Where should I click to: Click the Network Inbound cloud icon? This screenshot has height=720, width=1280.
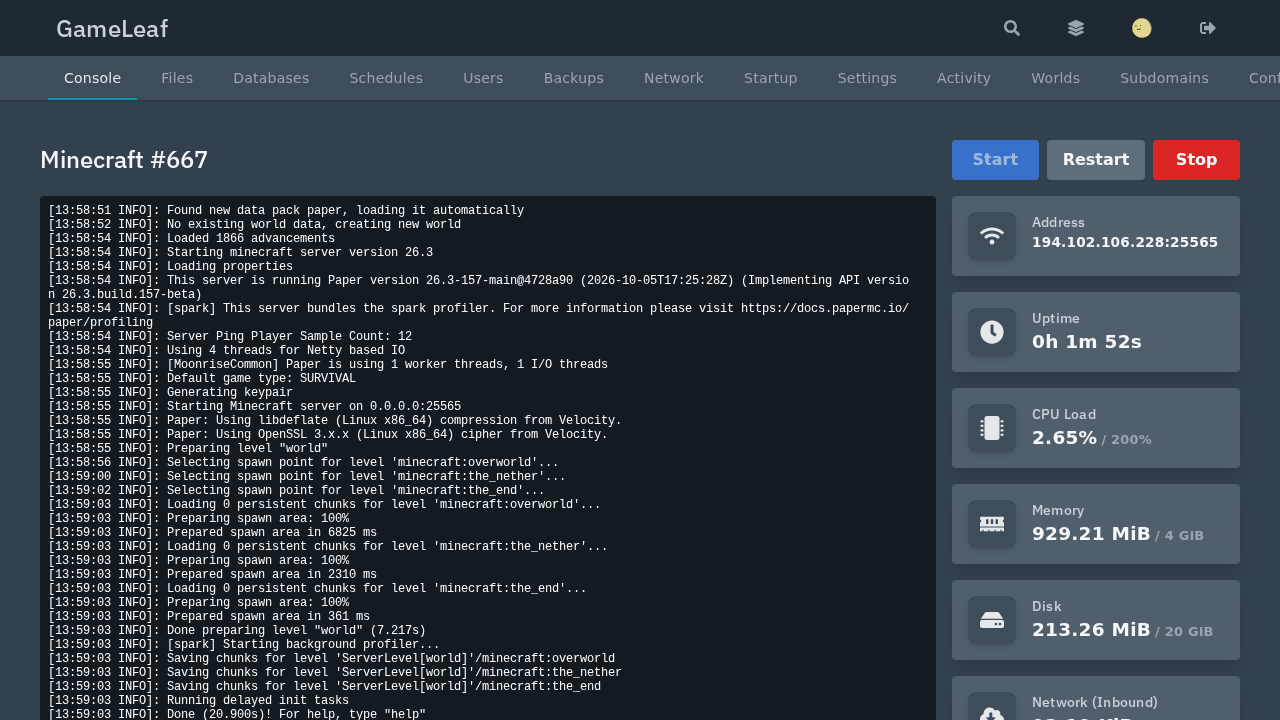click(992, 708)
